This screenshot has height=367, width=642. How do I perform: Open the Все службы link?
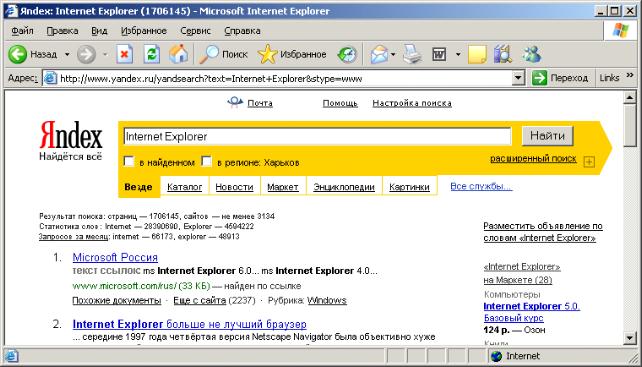pyautogui.click(x=481, y=186)
